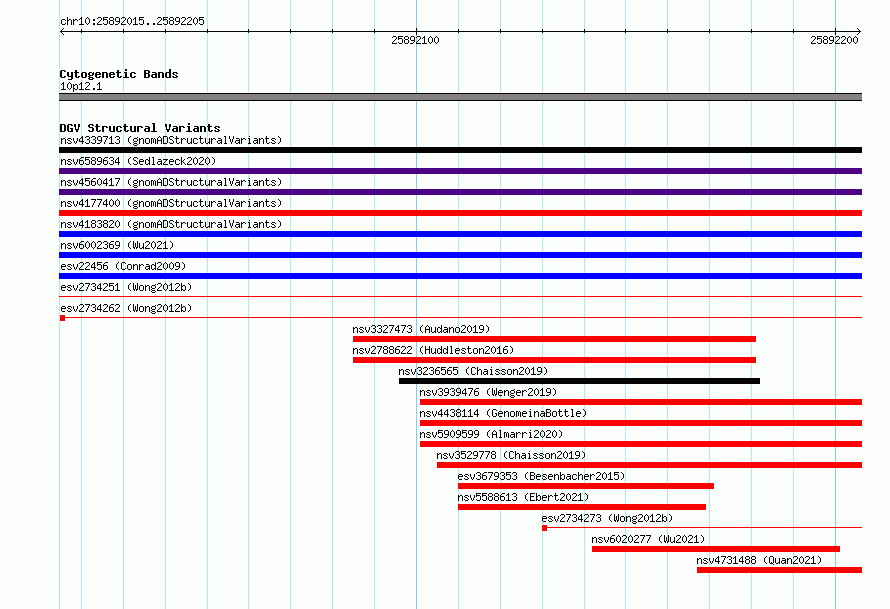Open variant esv22456 (Conrad2009) label
This screenshot has width=890, height=609.
(123, 266)
